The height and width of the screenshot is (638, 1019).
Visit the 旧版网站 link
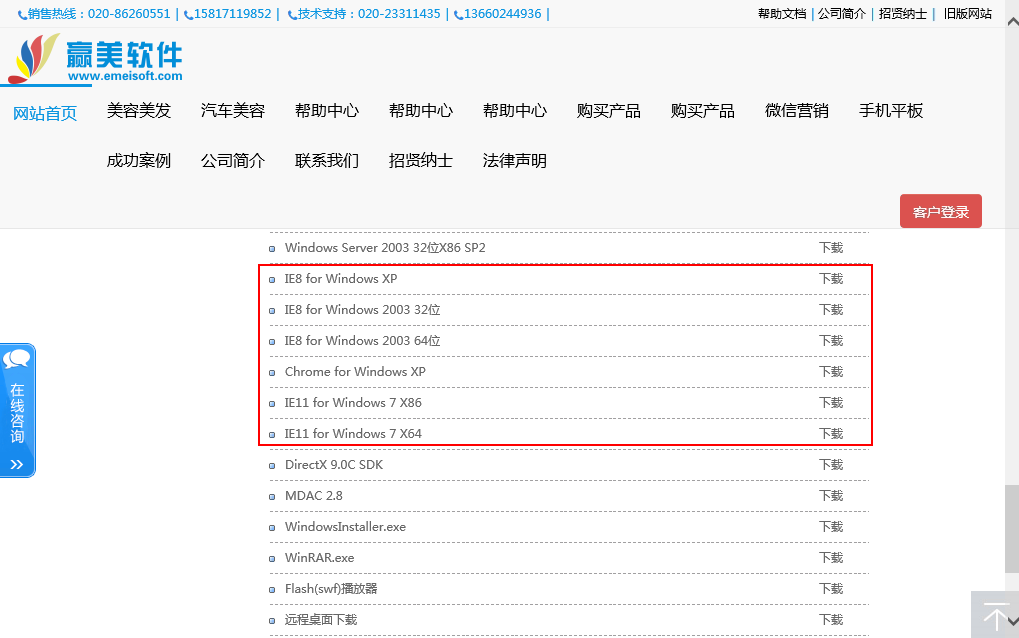(967, 14)
